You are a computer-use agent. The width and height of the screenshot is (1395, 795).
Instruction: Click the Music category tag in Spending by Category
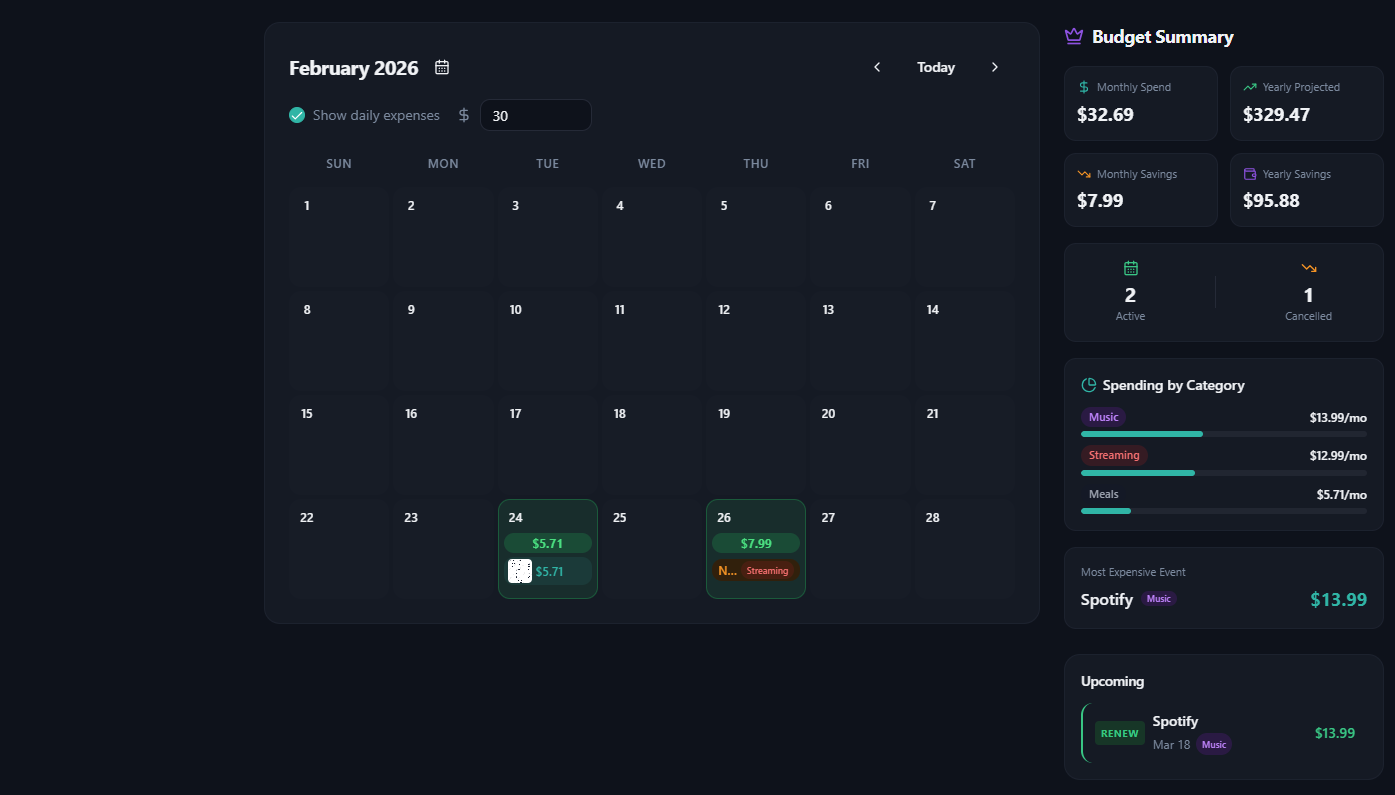[x=1104, y=417]
